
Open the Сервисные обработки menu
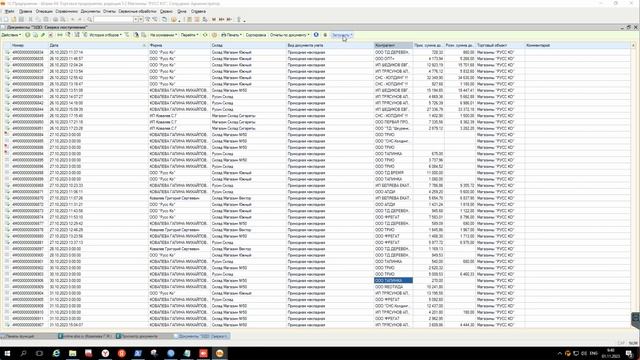pyautogui.click(x=138, y=11)
